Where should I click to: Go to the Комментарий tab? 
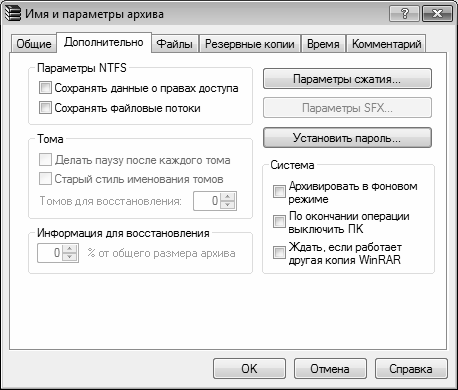[386, 44]
